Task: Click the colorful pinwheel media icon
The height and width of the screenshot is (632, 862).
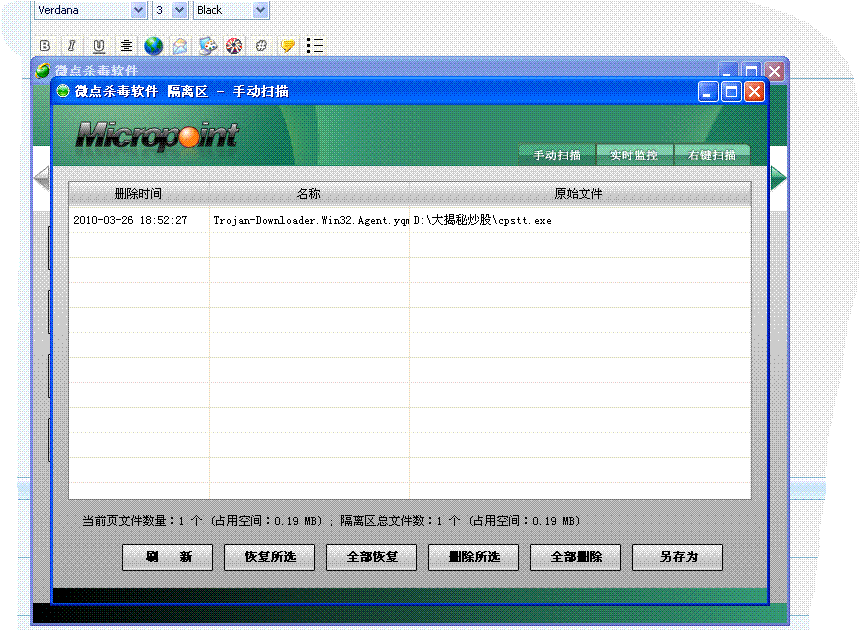Action: 234,46
